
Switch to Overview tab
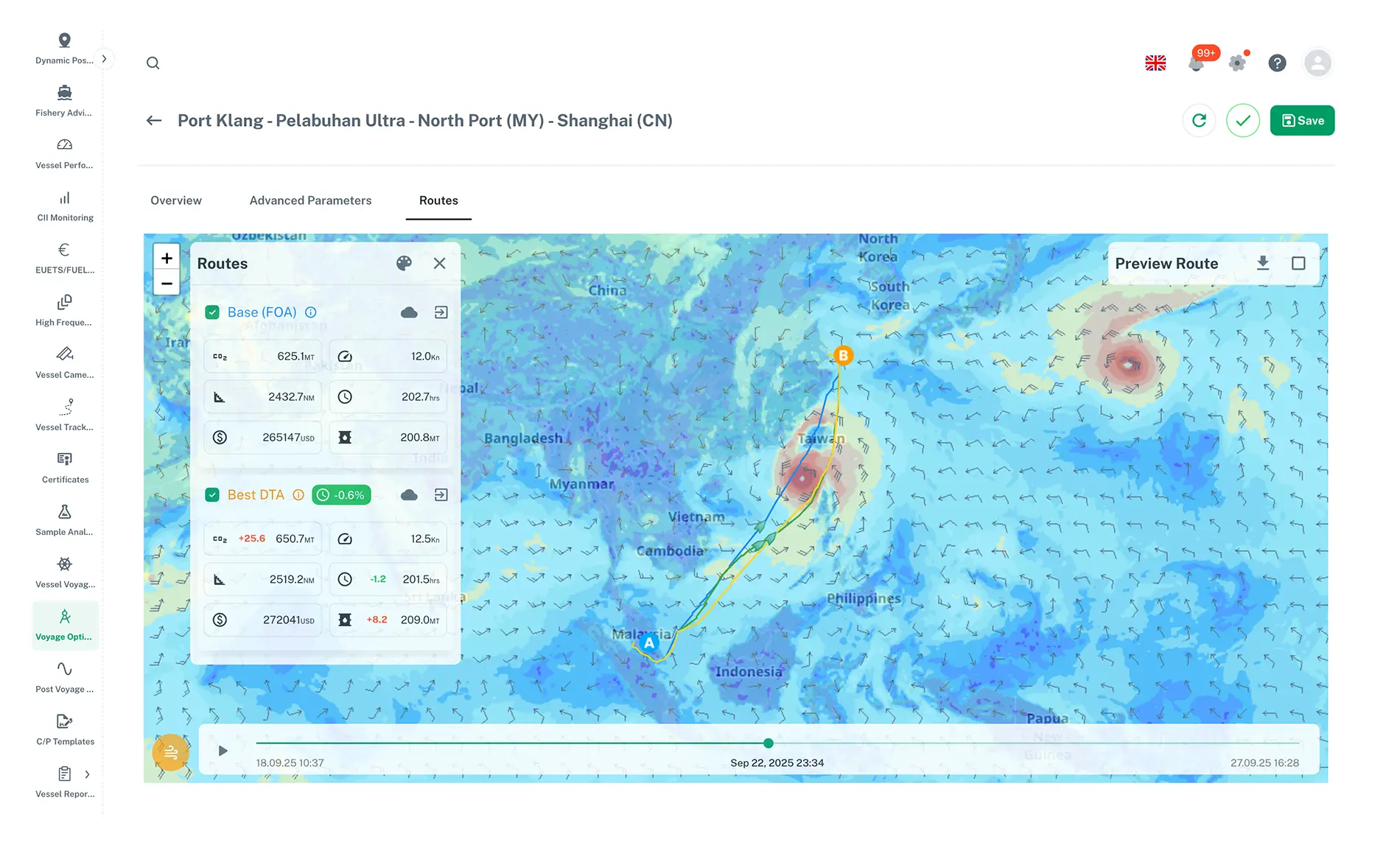pyautogui.click(x=176, y=200)
